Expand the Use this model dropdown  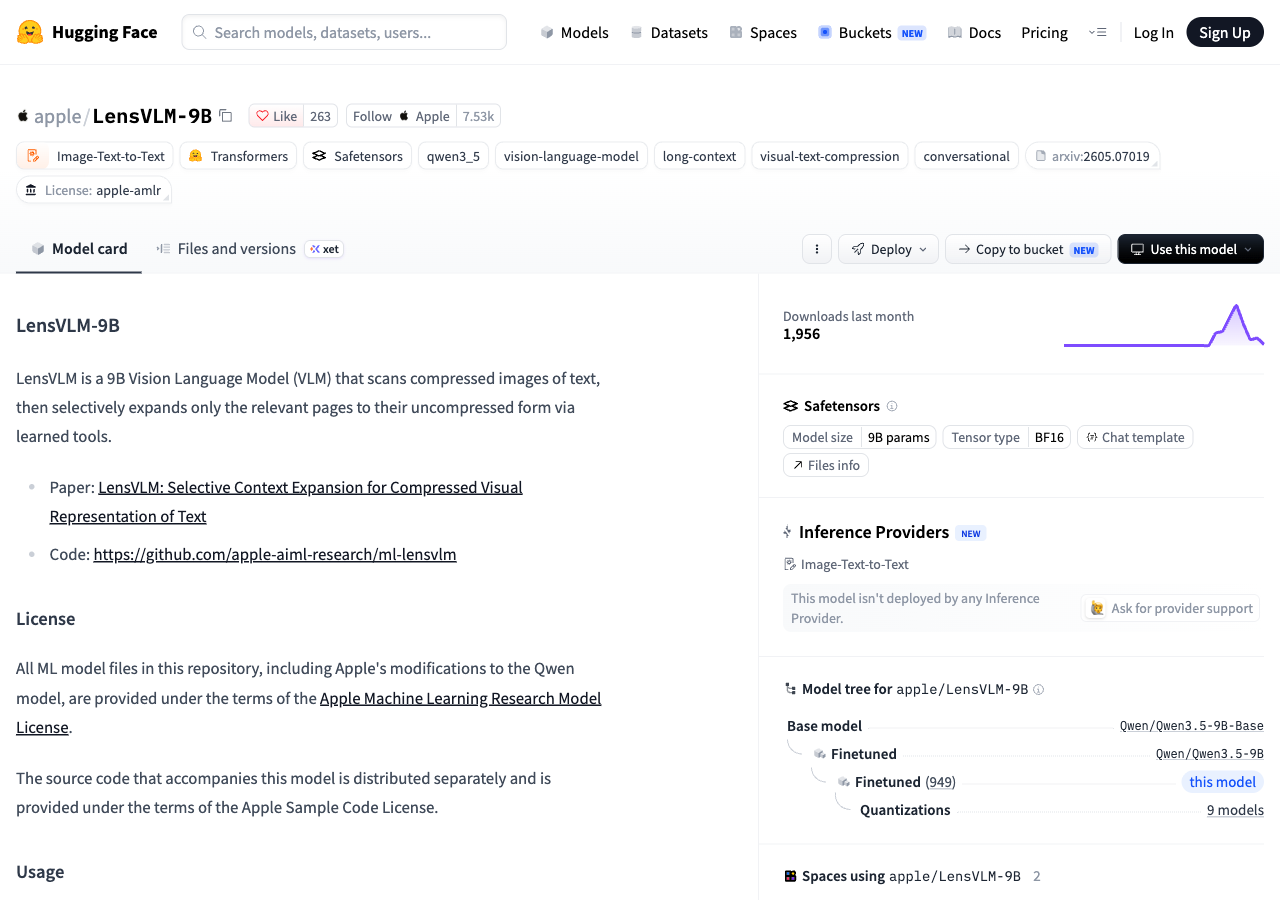click(1190, 249)
